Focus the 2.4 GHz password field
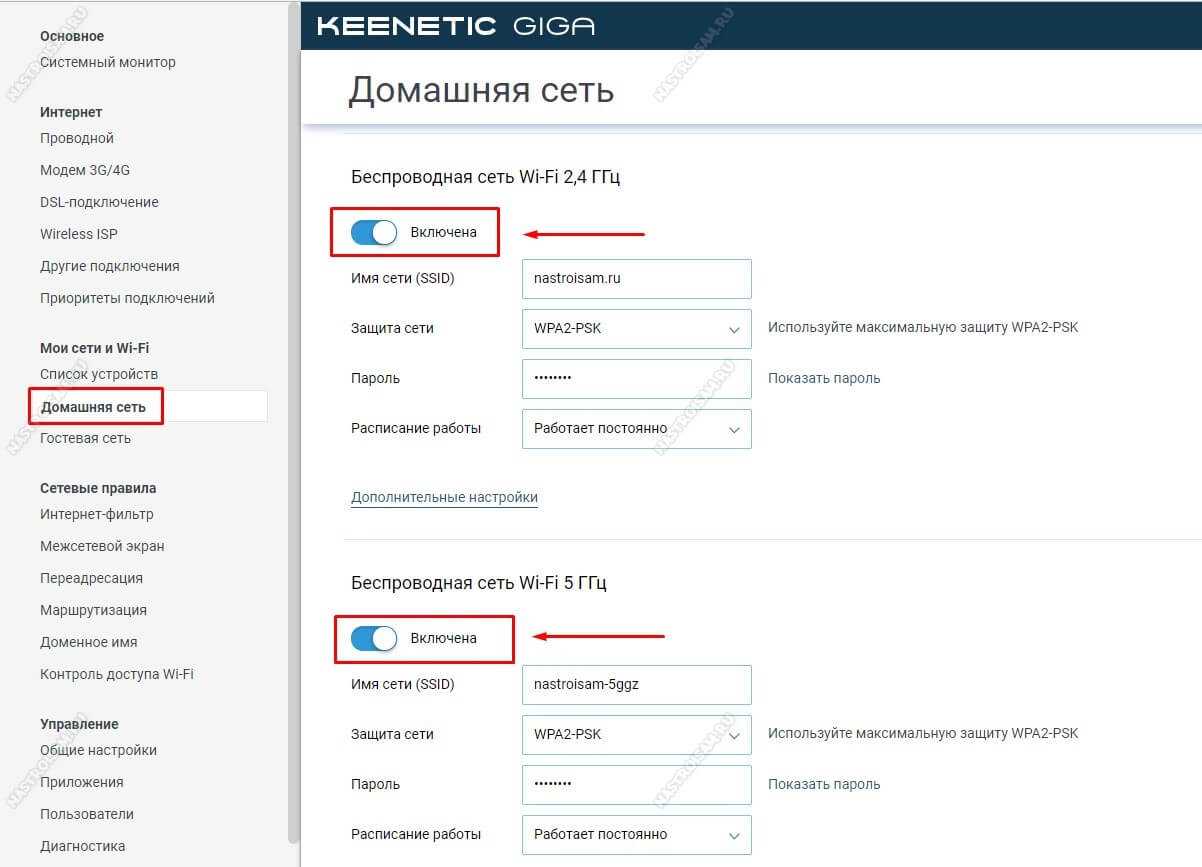1202x867 pixels. point(636,379)
